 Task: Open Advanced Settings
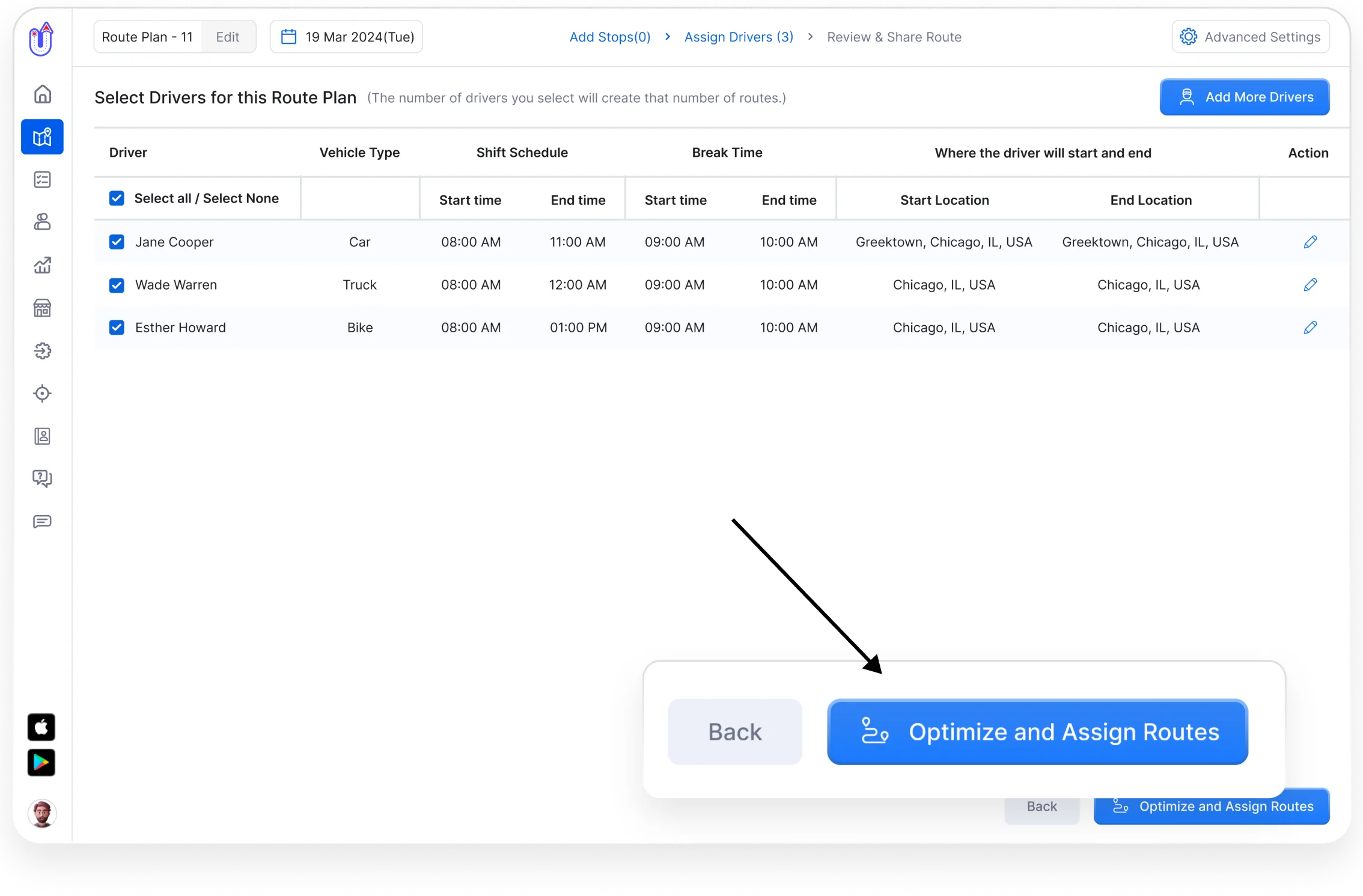click(x=1251, y=37)
